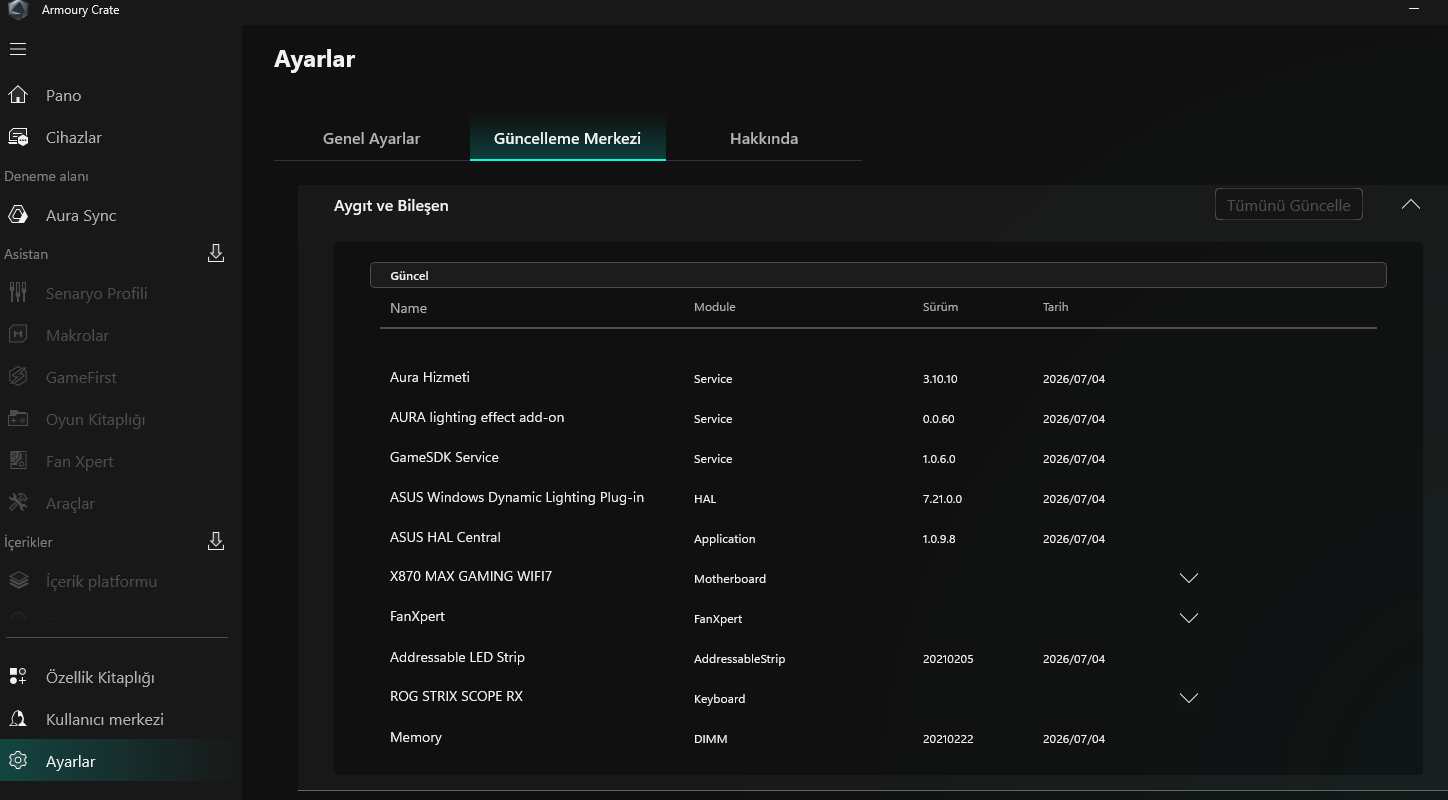This screenshot has width=1448, height=800.
Task: Select the GameSDK Service entry
Action: coord(444,457)
